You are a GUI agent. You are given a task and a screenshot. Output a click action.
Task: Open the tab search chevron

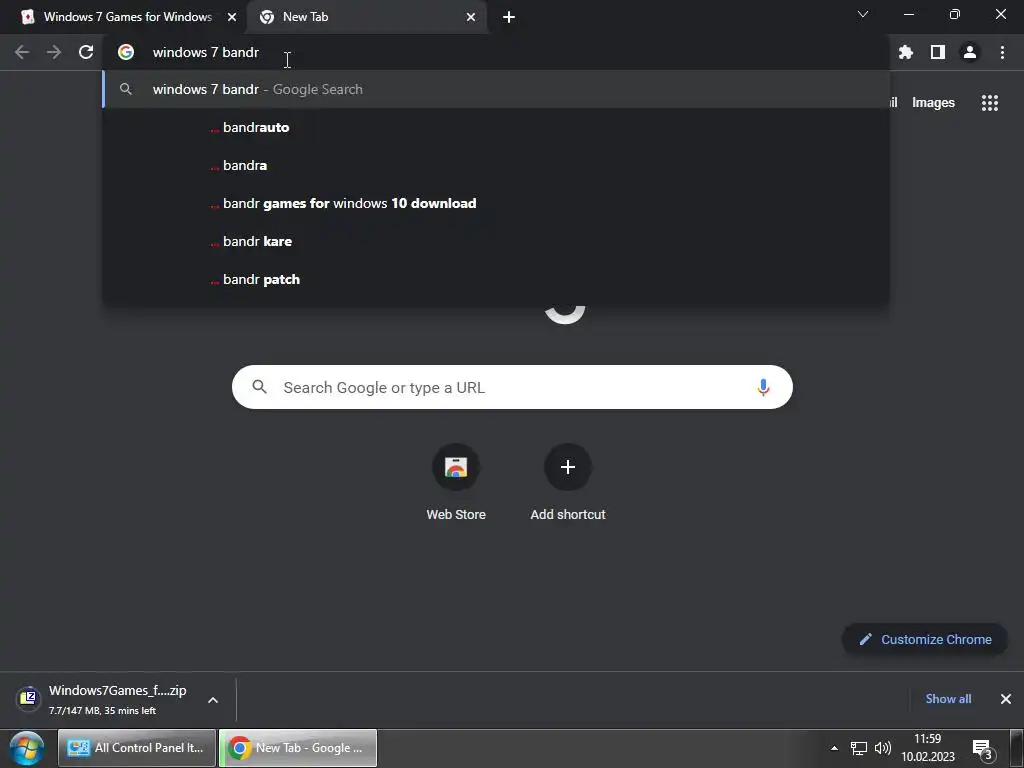tap(863, 14)
